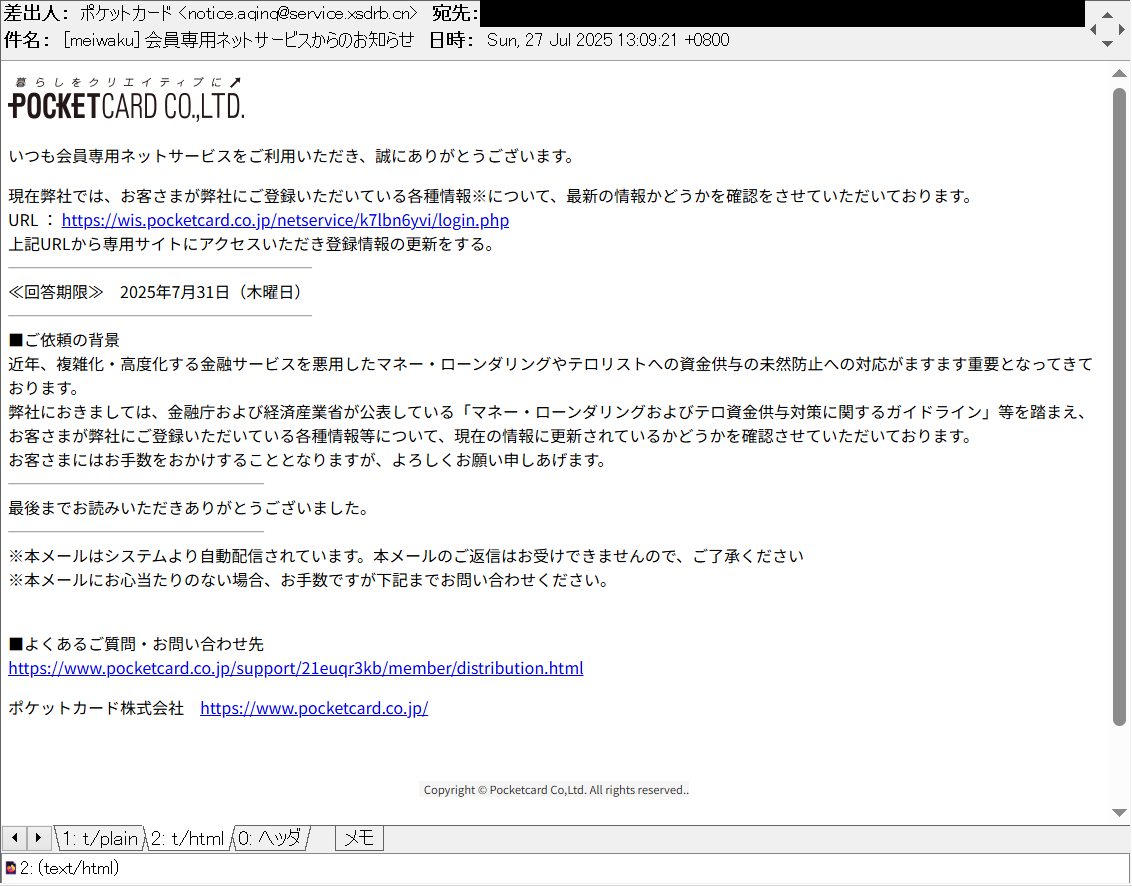Click the up arrow in the header navigation pad
The image size is (1132, 886).
pos(1107,14)
